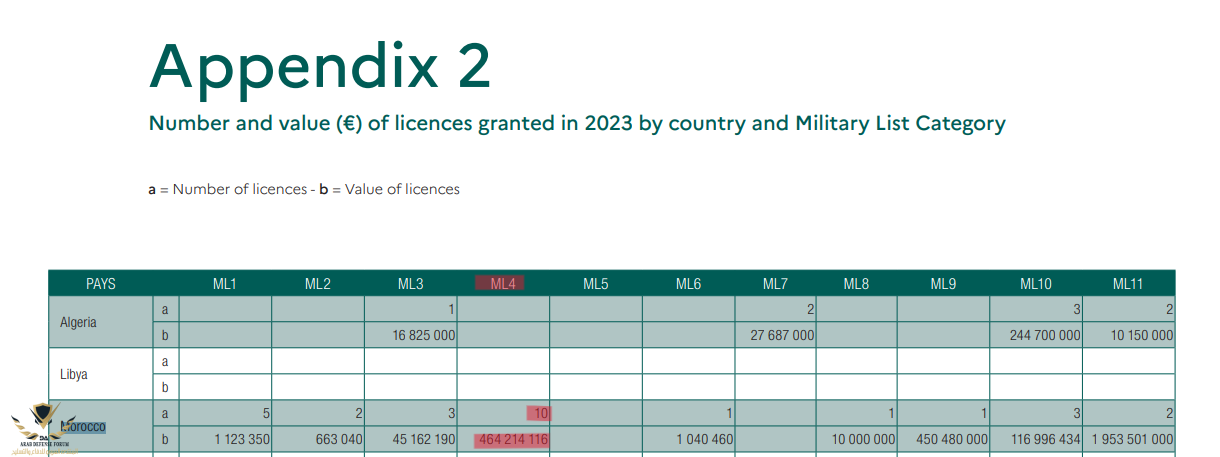Click the PAYS column header
This screenshot has height=457, width=1220.
coord(101,284)
